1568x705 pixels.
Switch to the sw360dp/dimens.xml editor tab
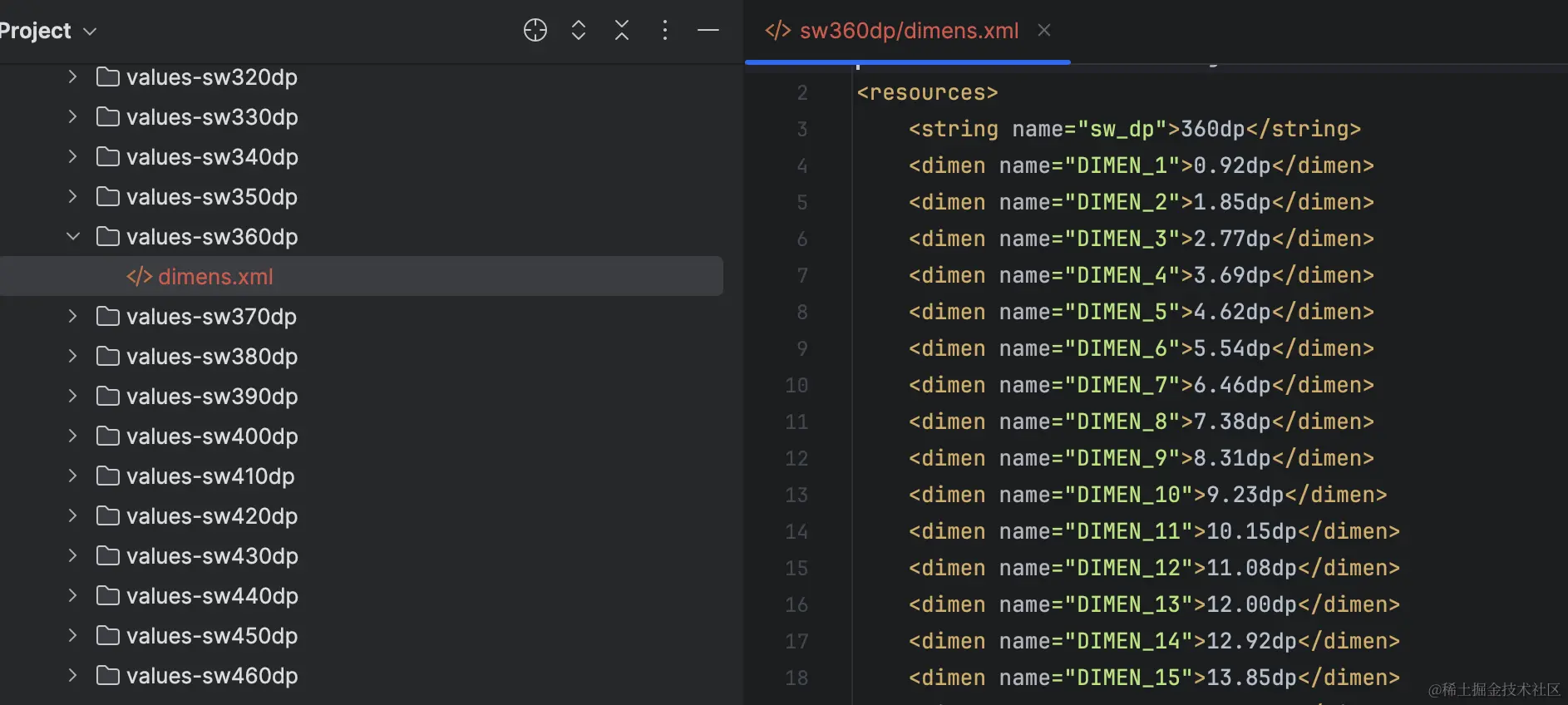tap(909, 31)
